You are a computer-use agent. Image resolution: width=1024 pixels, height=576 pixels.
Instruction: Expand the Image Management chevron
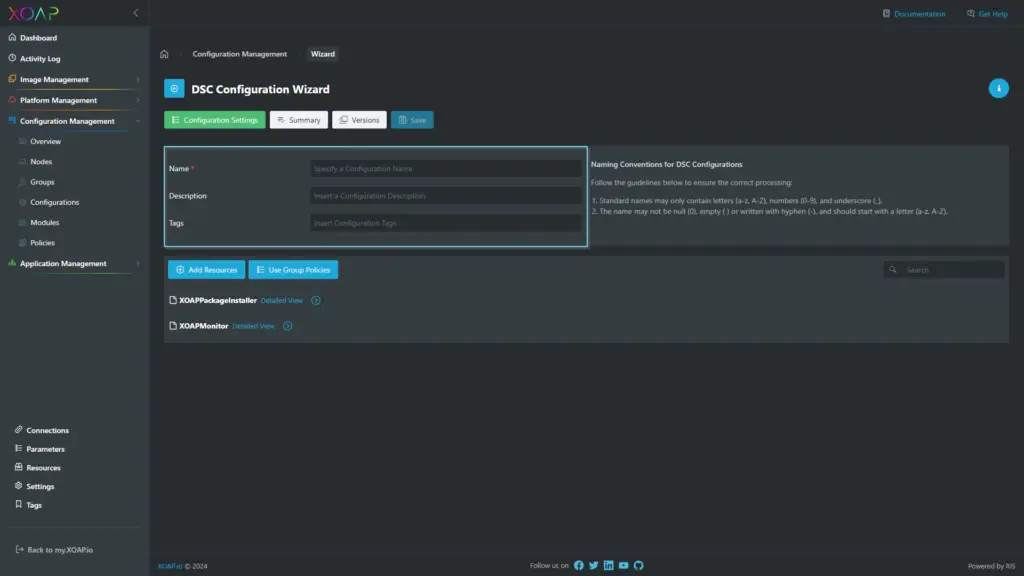pyautogui.click(x=138, y=80)
